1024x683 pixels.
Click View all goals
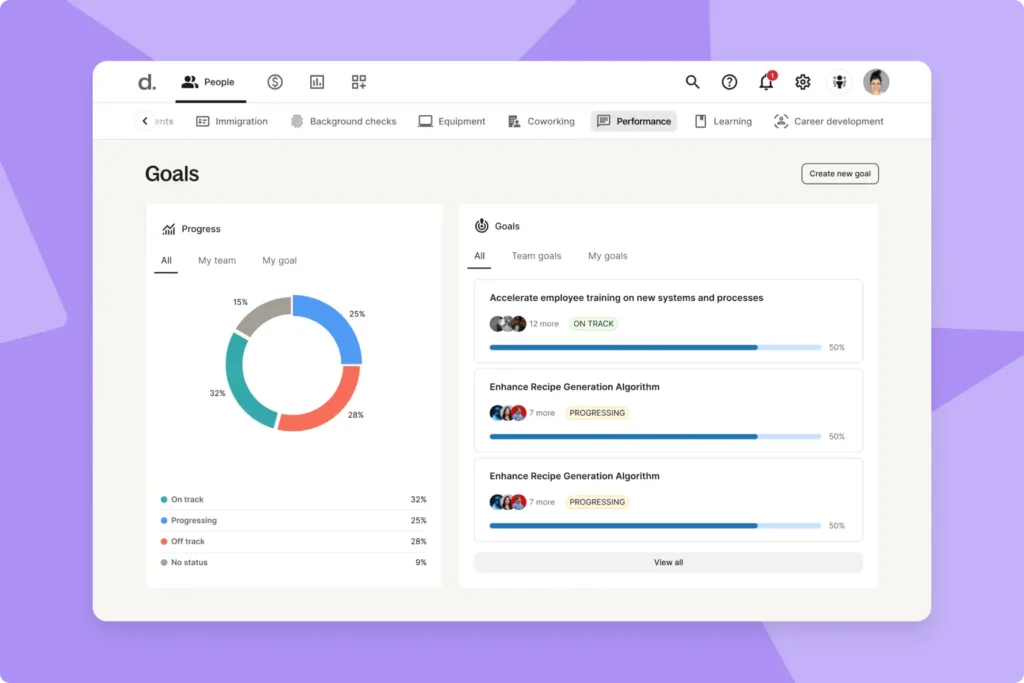point(667,562)
